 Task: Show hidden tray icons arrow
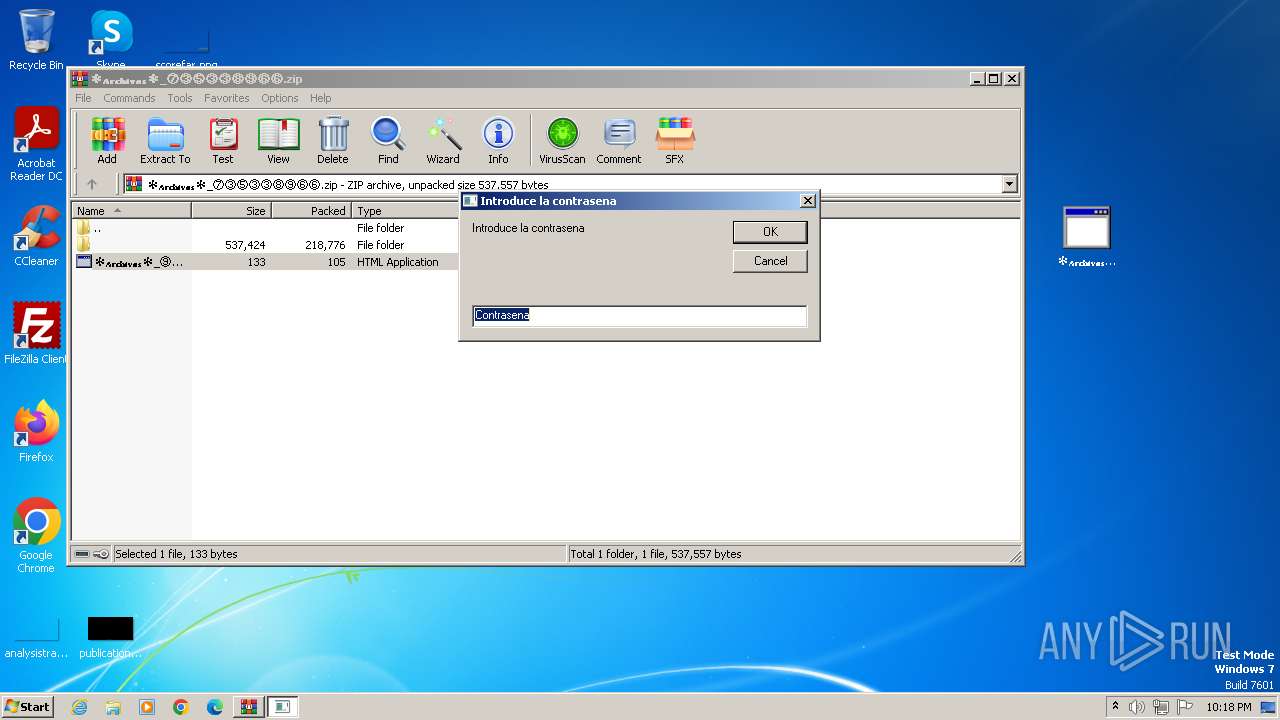1115,707
